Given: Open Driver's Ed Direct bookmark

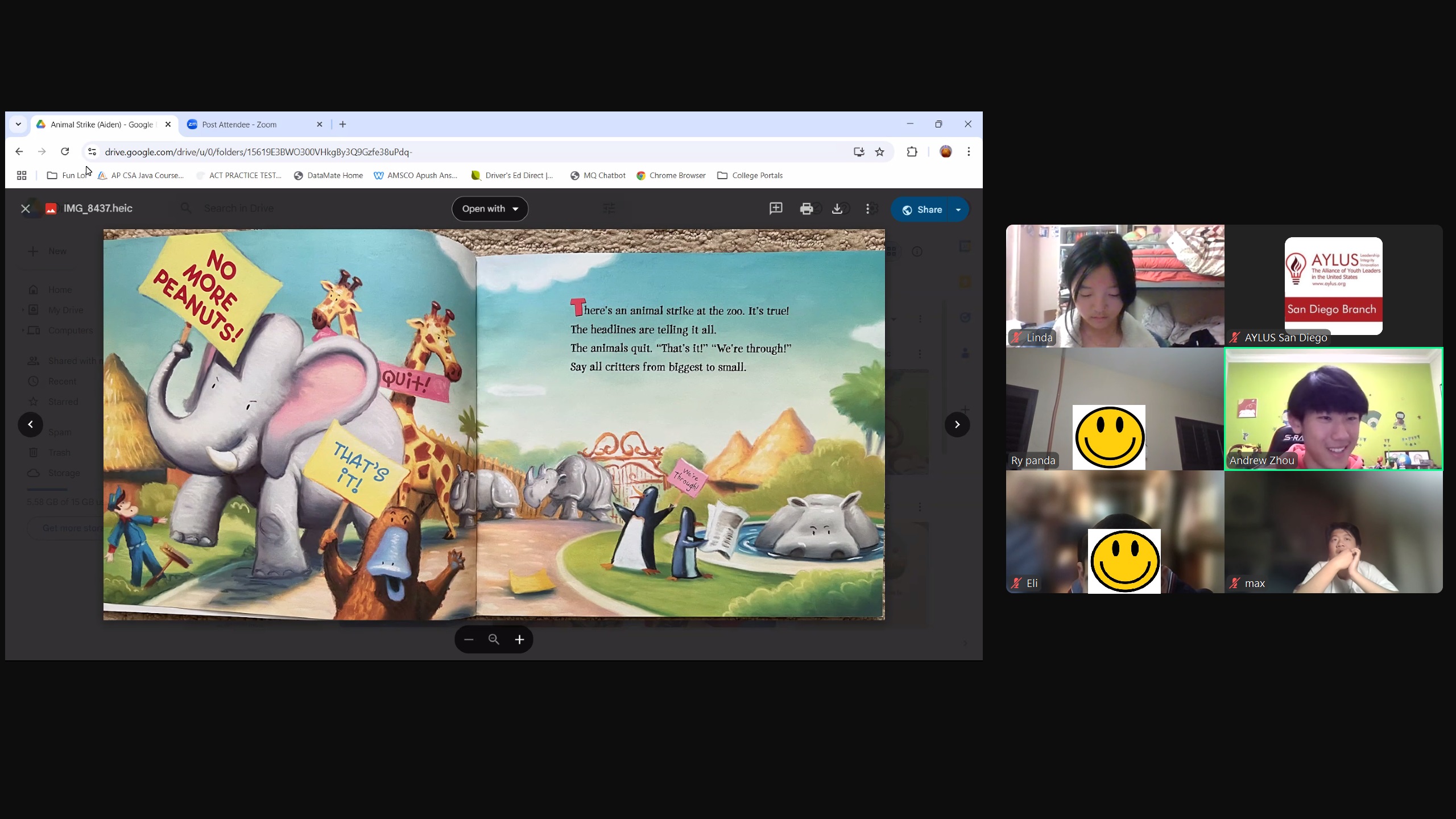Looking at the screenshot, I should pyautogui.click(x=512, y=176).
